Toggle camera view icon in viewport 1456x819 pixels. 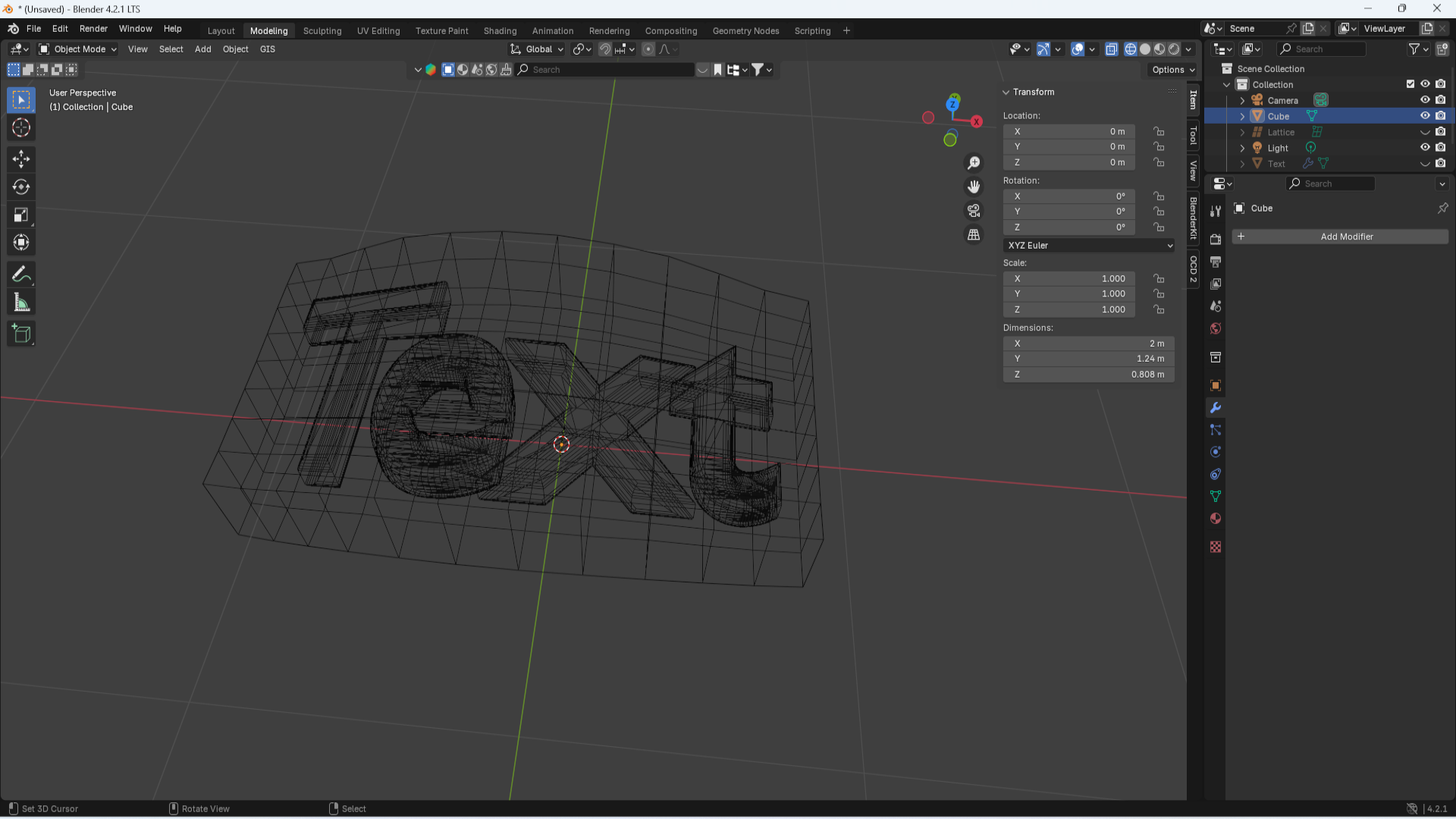click(x=974, y=211)
